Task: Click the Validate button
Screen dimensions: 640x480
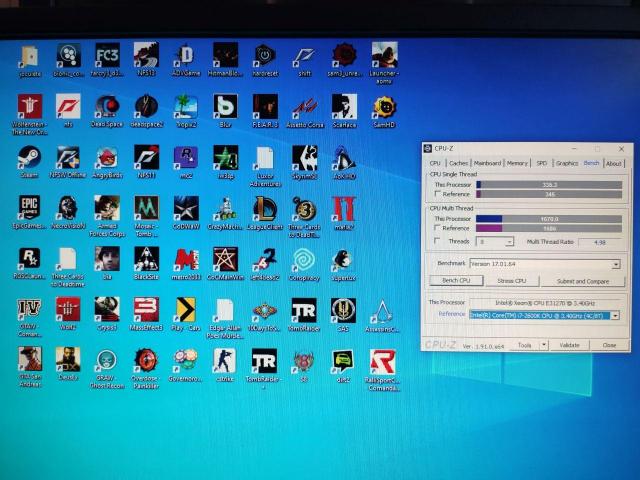Action: pos(569,345)
